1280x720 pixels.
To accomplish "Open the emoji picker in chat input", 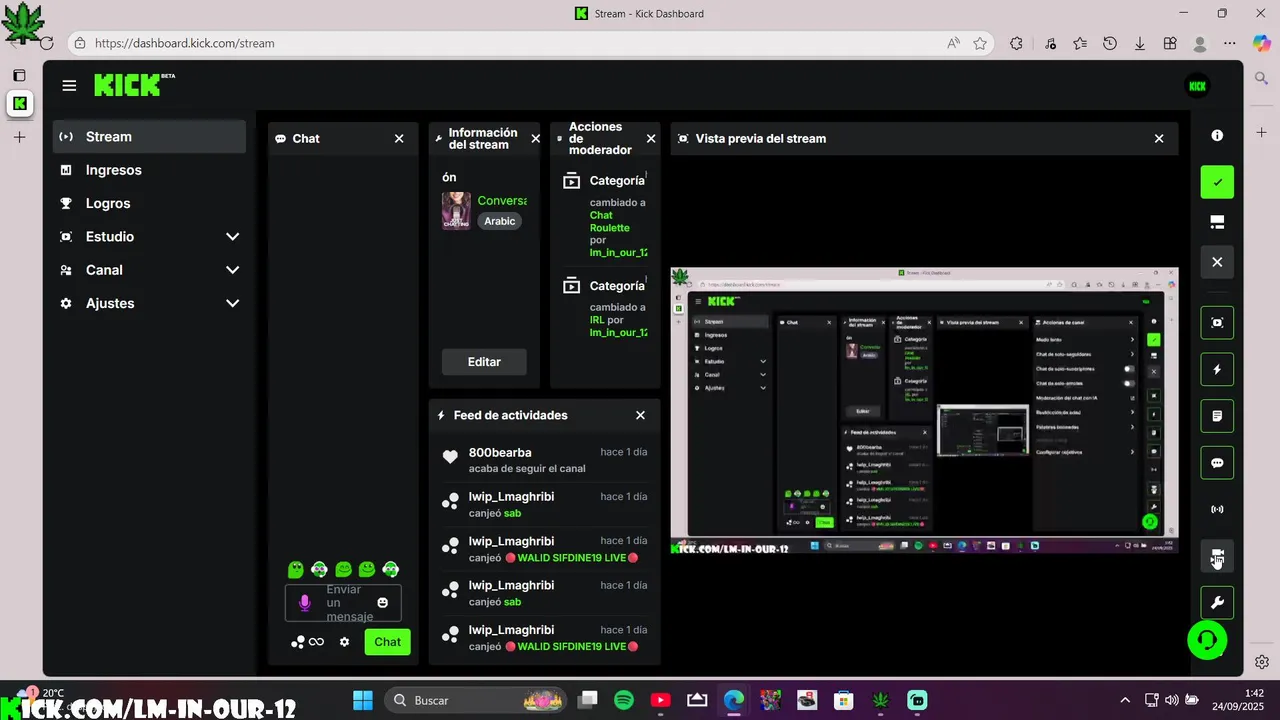I will click(382, 603).
